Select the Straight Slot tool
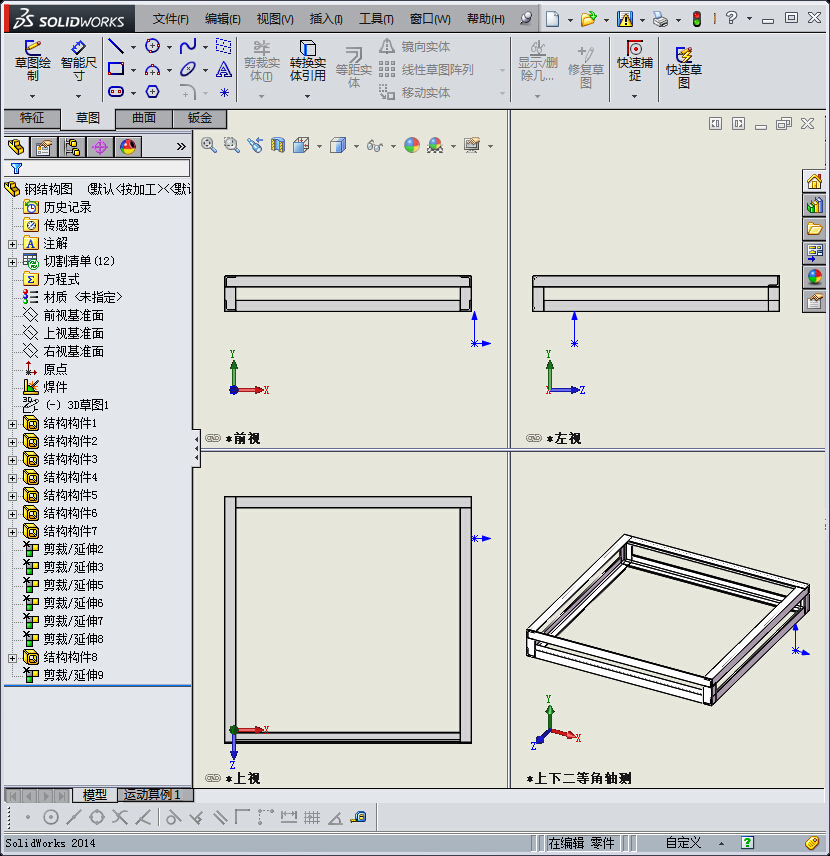 coord(116,92)
